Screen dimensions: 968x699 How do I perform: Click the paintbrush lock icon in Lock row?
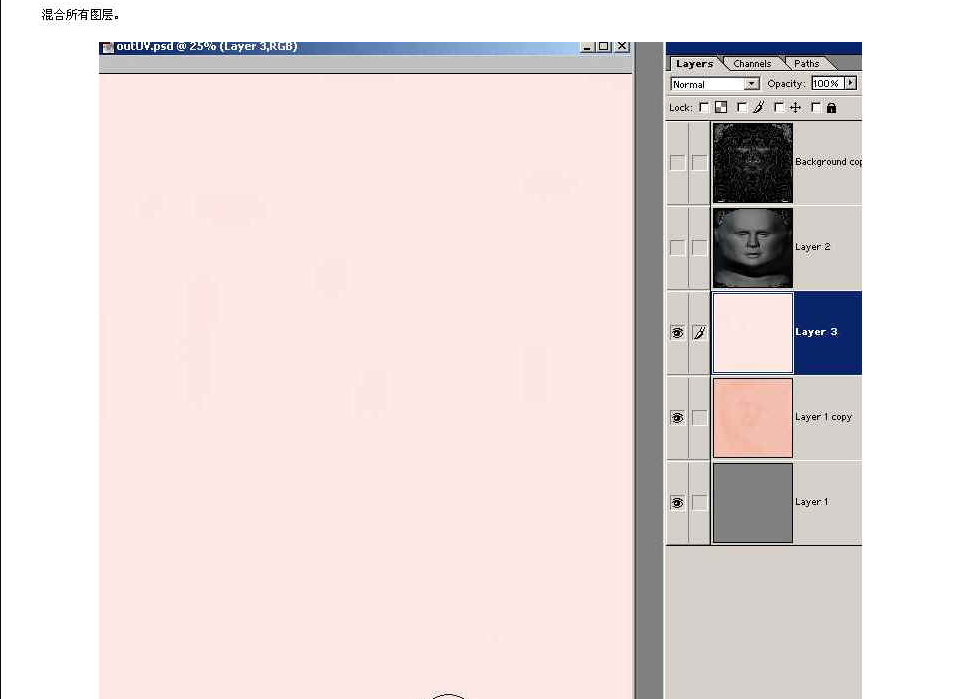click(759, 107)
